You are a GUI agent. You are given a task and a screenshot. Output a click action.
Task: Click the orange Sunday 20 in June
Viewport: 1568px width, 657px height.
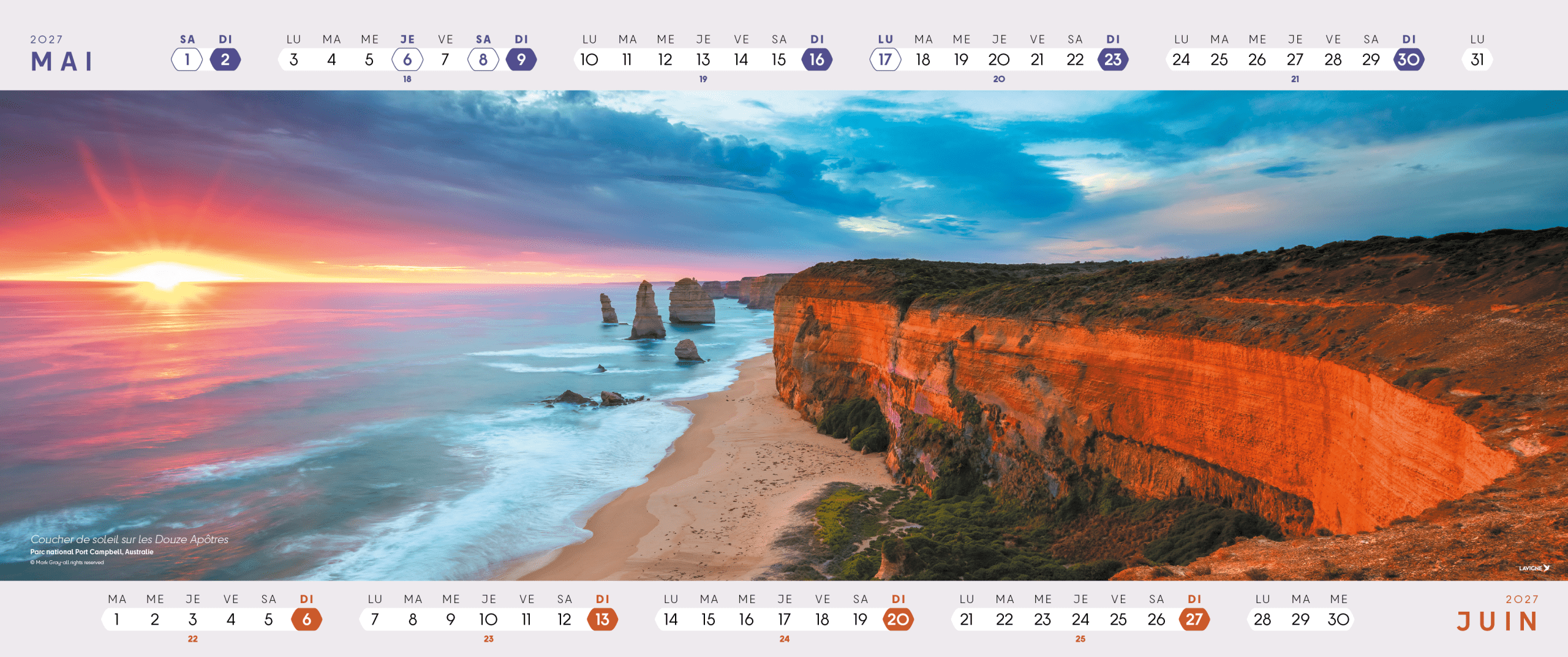898,620
